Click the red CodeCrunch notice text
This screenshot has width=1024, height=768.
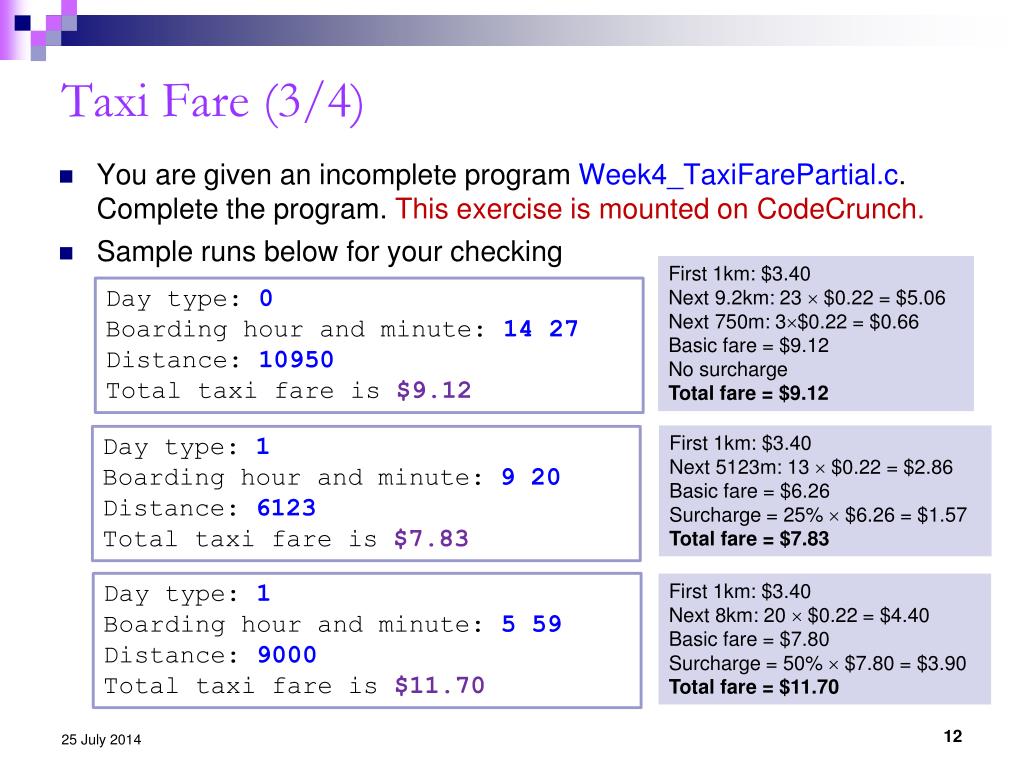(x=660, y=210)
